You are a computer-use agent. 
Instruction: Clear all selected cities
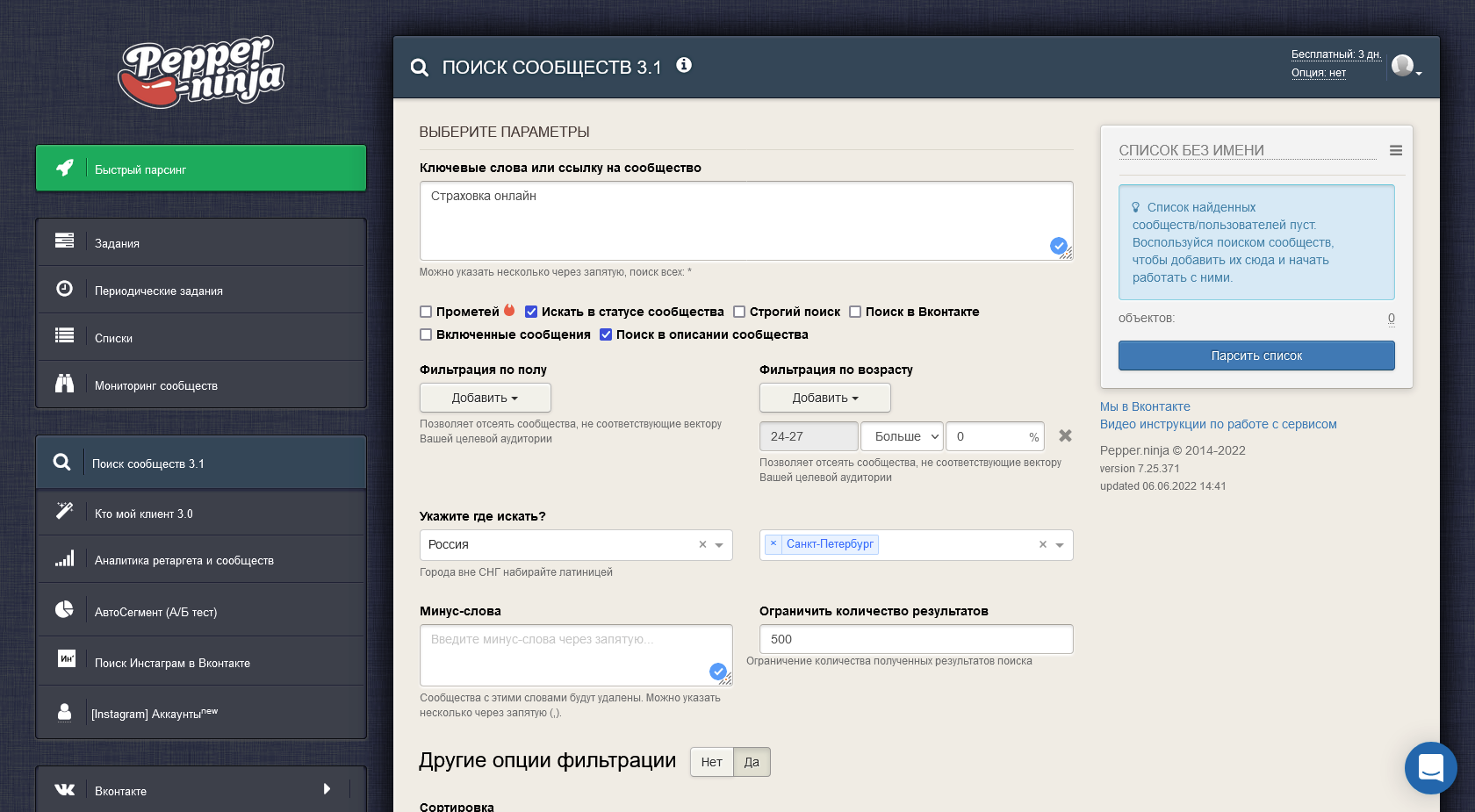tap(1043, 544)
